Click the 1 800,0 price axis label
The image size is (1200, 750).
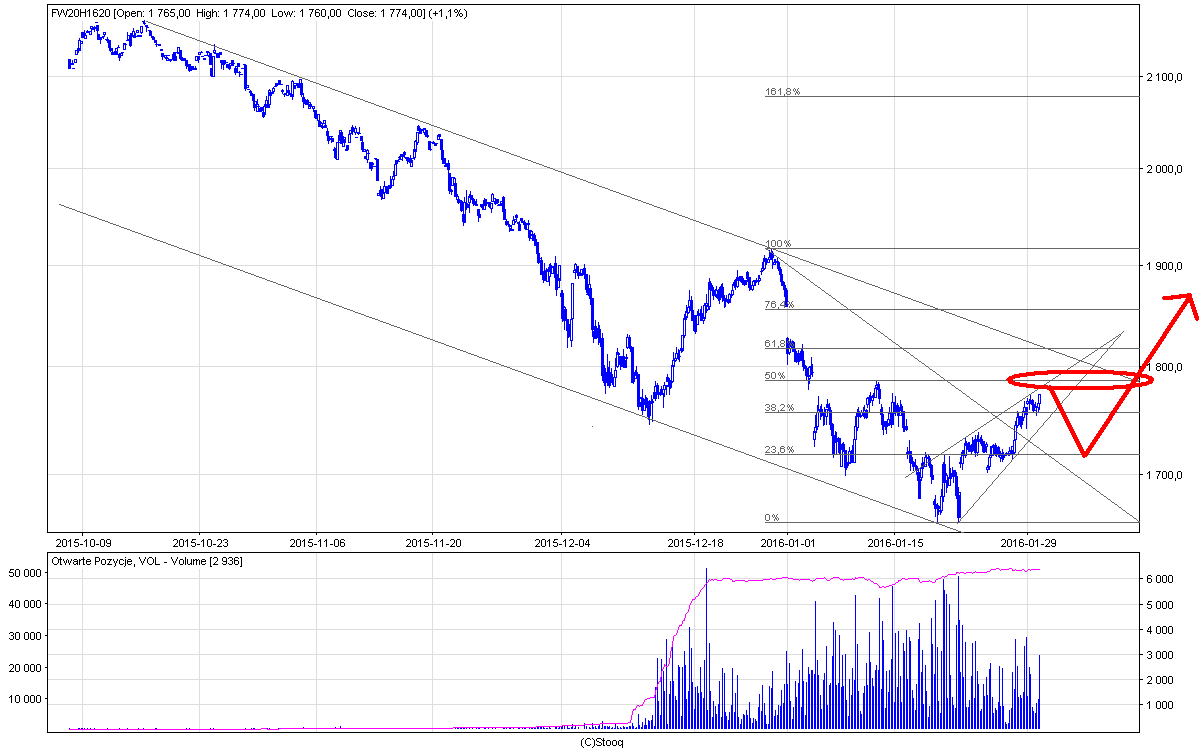[x=1166, y=367]
